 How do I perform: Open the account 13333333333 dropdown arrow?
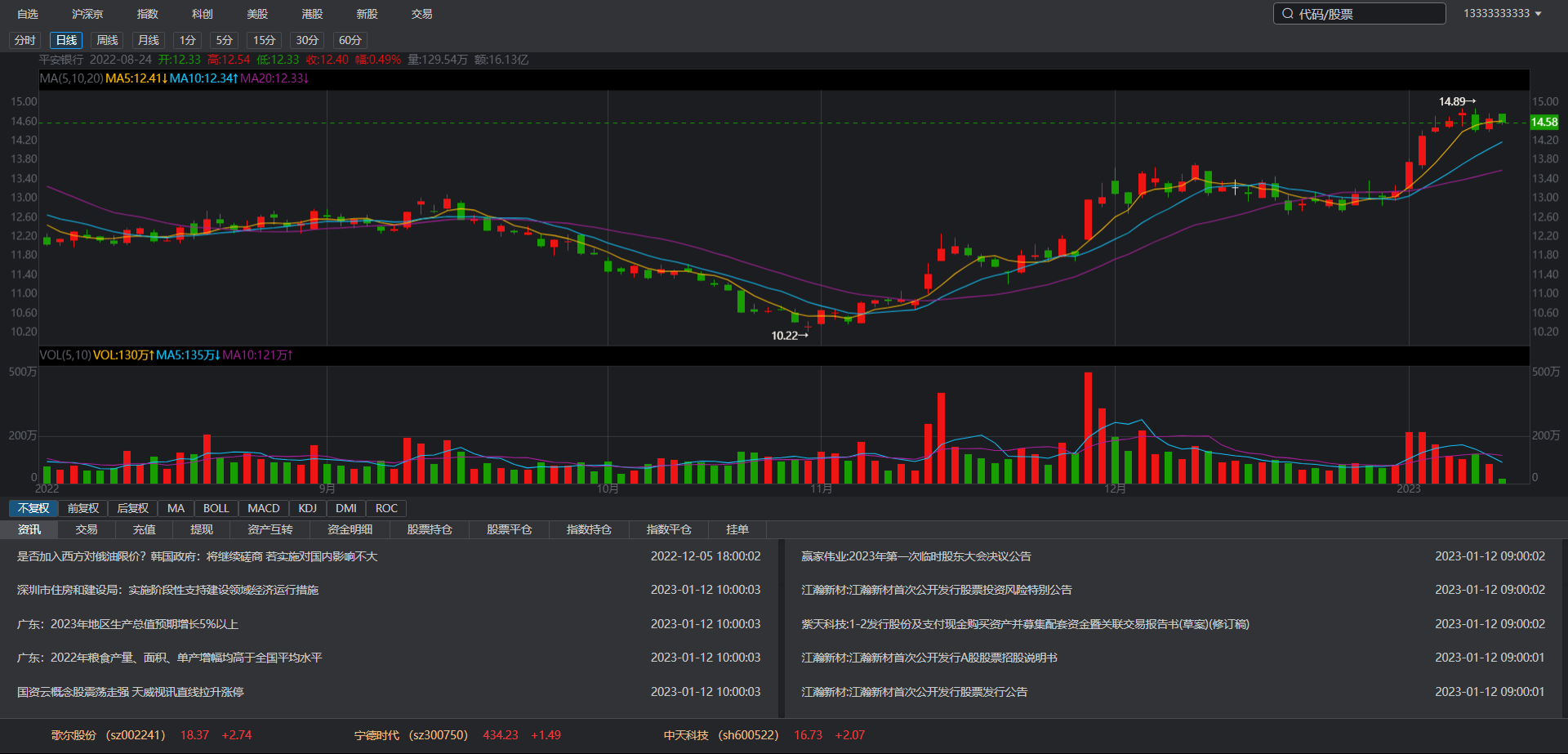click(x=1539, y=14)
